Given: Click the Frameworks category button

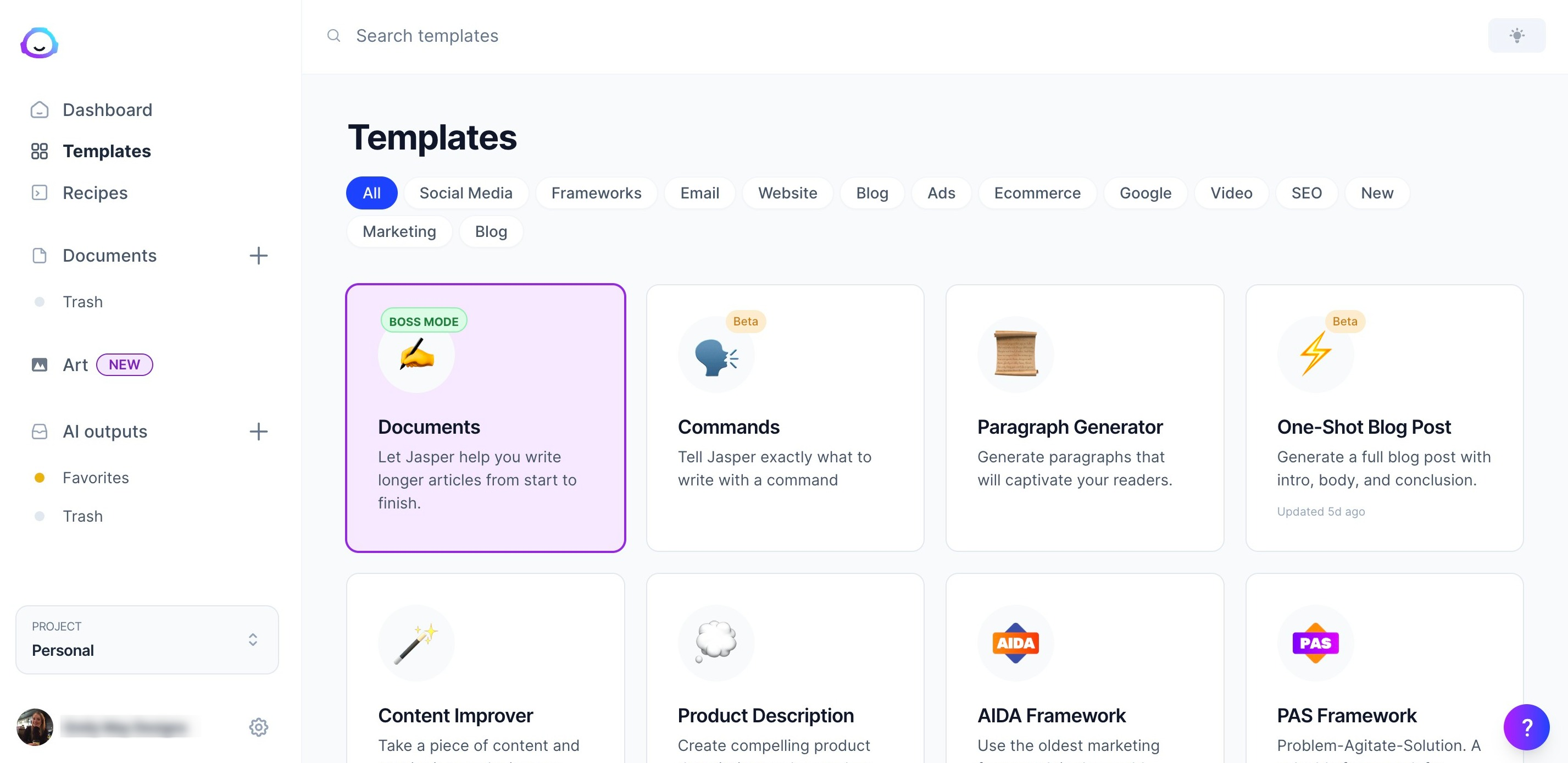Looking at the screenshot, I should [597, 192].
